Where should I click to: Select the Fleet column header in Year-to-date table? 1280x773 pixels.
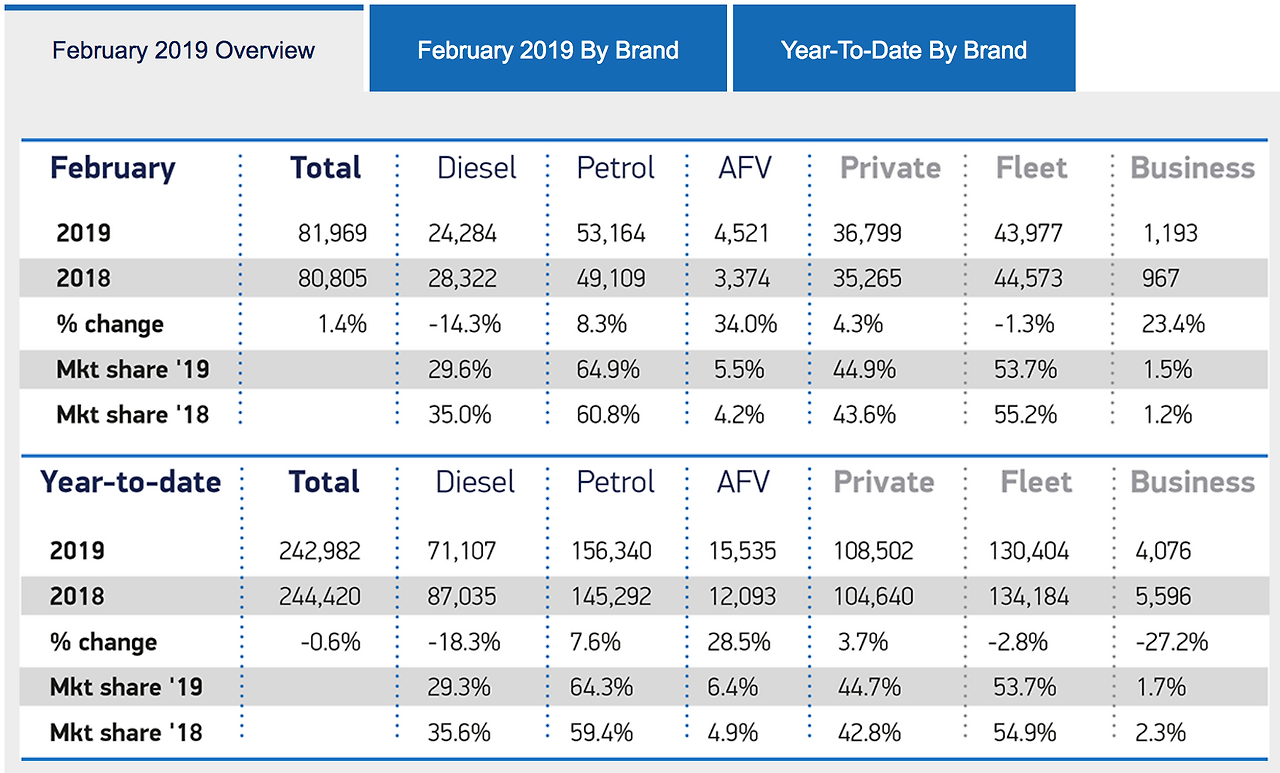(x=1036, y=481)
